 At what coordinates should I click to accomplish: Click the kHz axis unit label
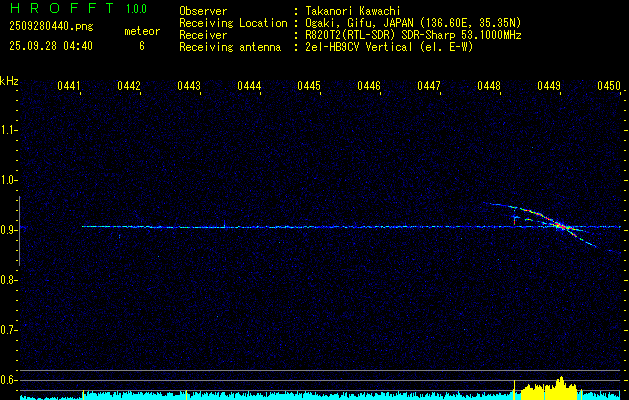(9, 81)
